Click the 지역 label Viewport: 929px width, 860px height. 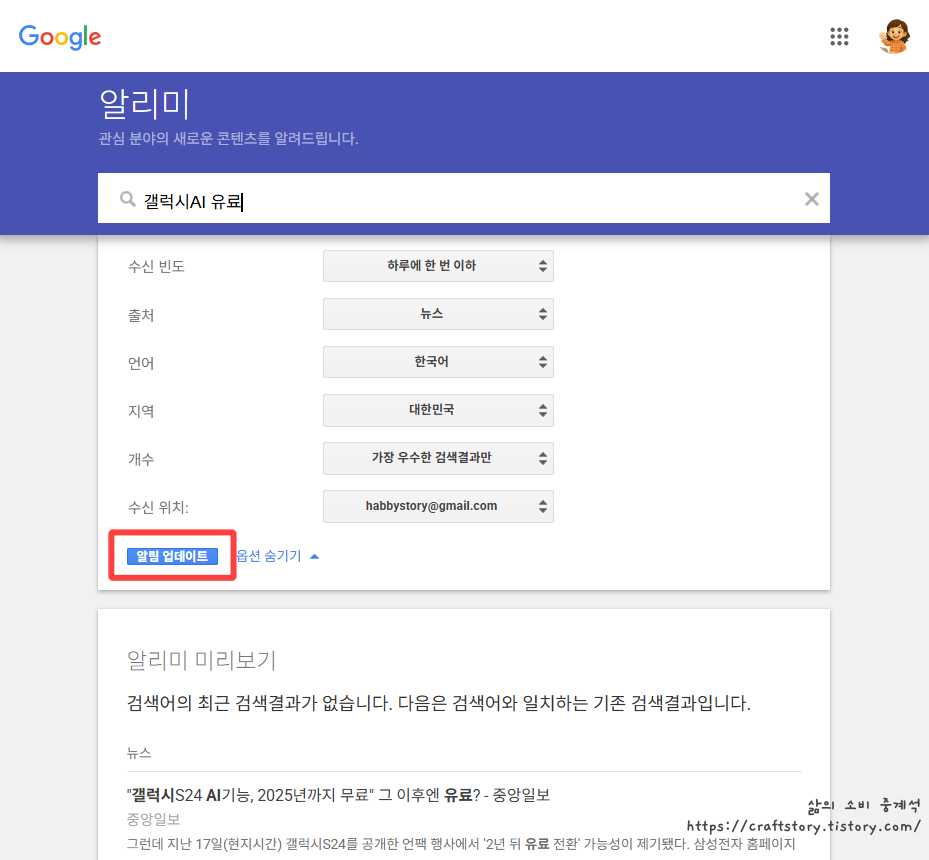[x=141, y=411]
